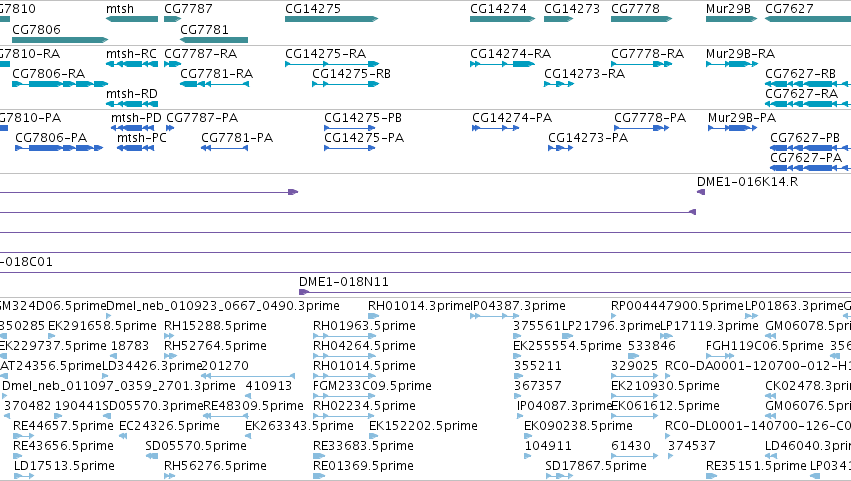This screenshot has height=481, width=851.
Task: Click EST RH01963.5prime label
Action: pos(364,326)
